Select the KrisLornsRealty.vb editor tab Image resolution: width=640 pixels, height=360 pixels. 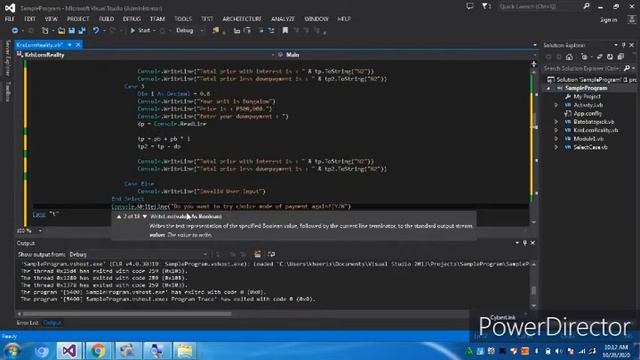(40, 45)
